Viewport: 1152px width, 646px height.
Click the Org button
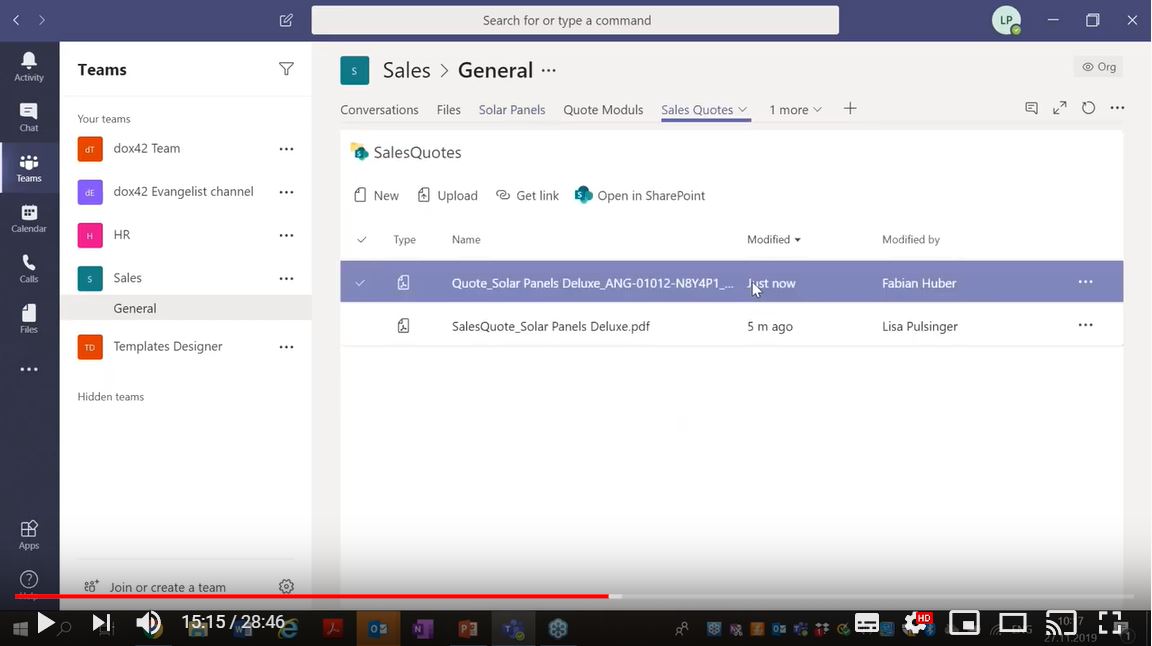click(1098, 67)
